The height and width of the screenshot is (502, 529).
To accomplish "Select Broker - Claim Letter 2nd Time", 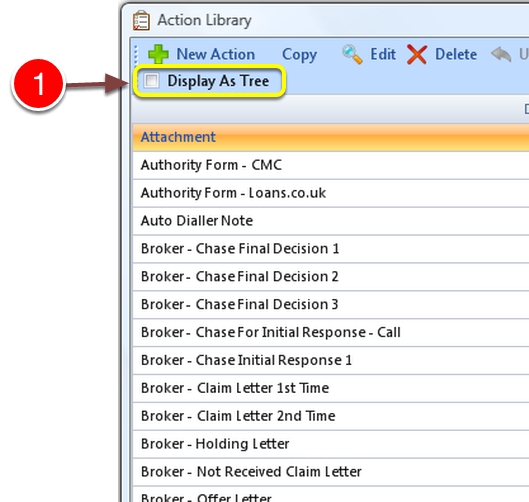I will point(331,416).
